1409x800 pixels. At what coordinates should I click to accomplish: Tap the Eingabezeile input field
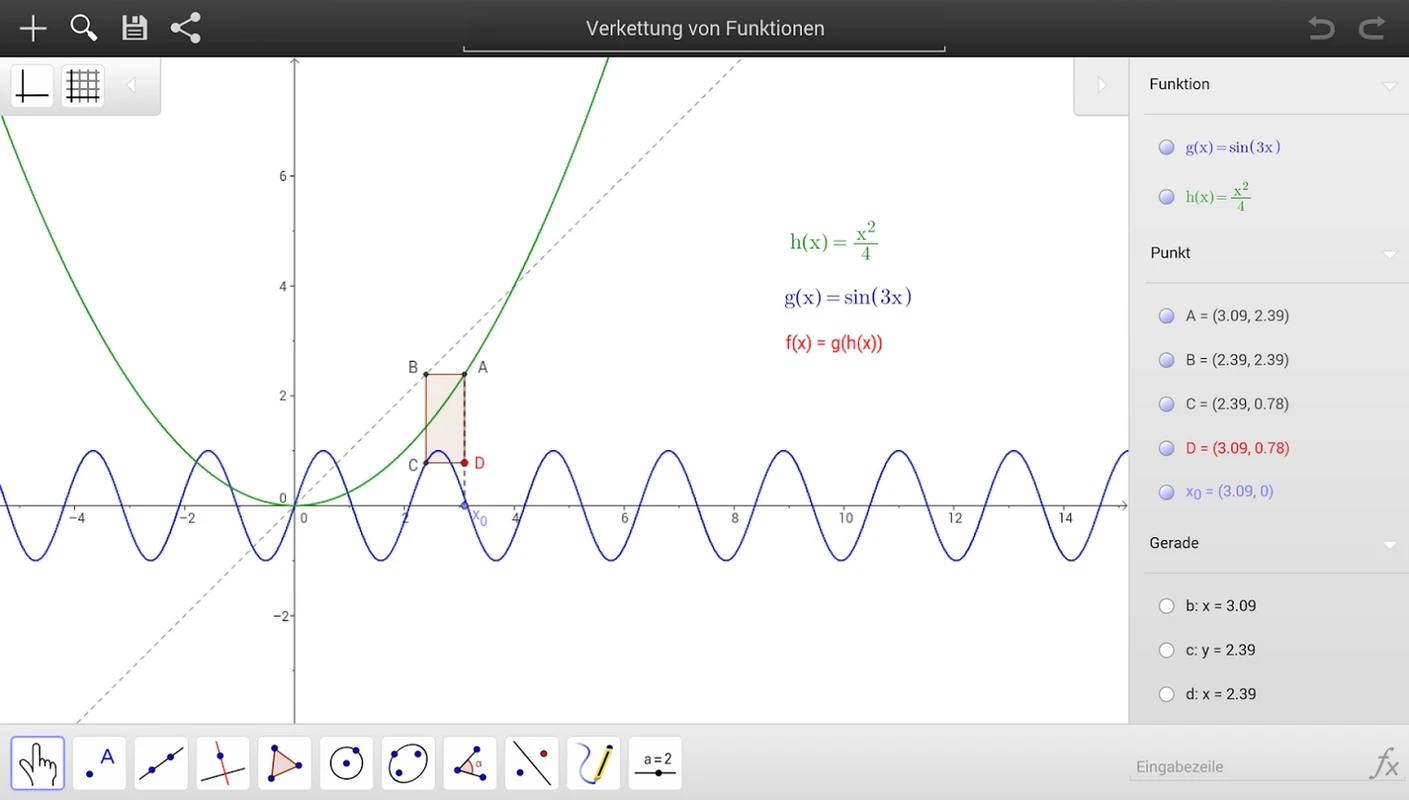tap(1248, 767)
